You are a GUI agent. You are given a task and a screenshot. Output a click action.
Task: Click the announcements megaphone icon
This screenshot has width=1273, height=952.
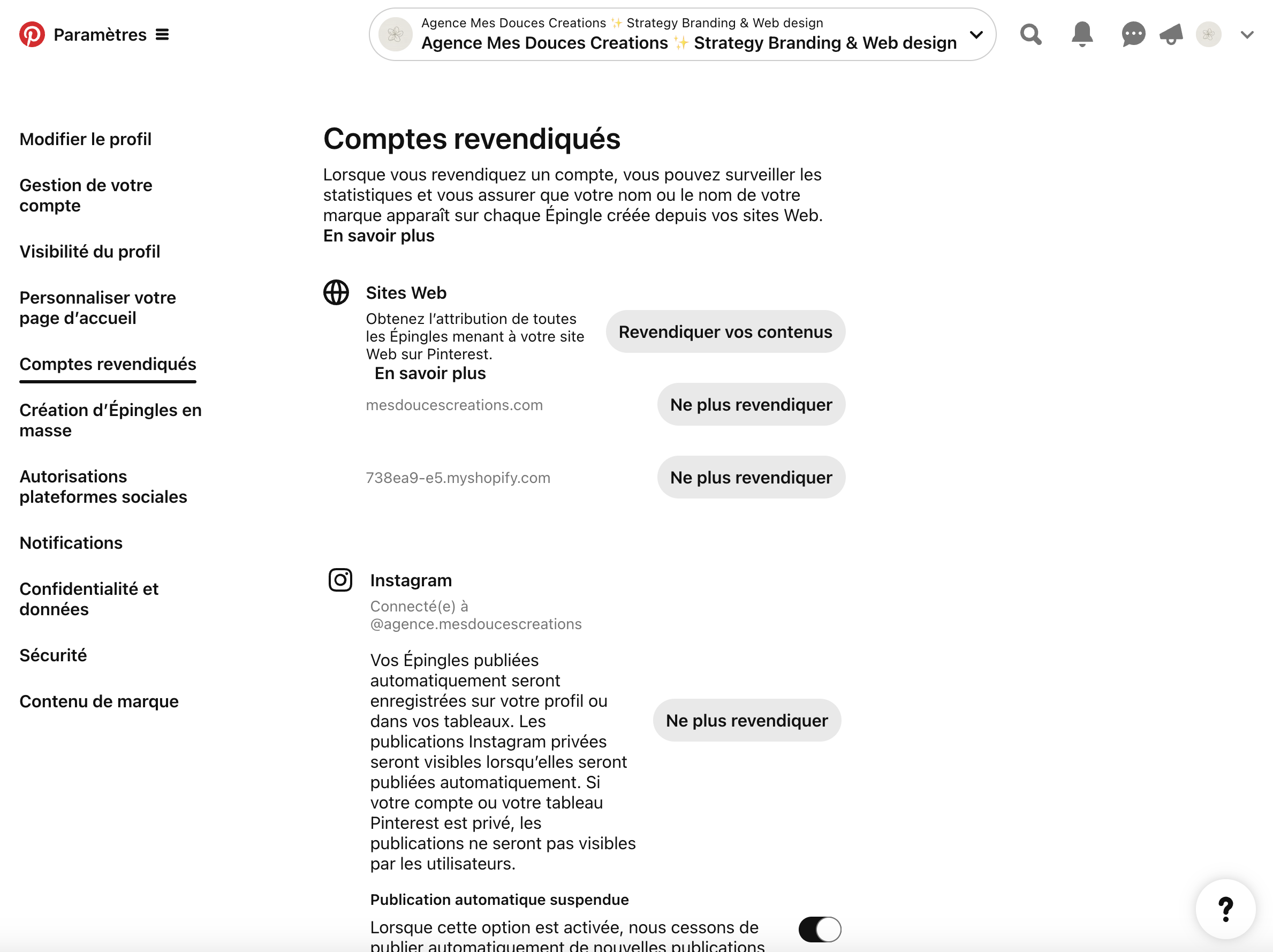pos(1171,34)
